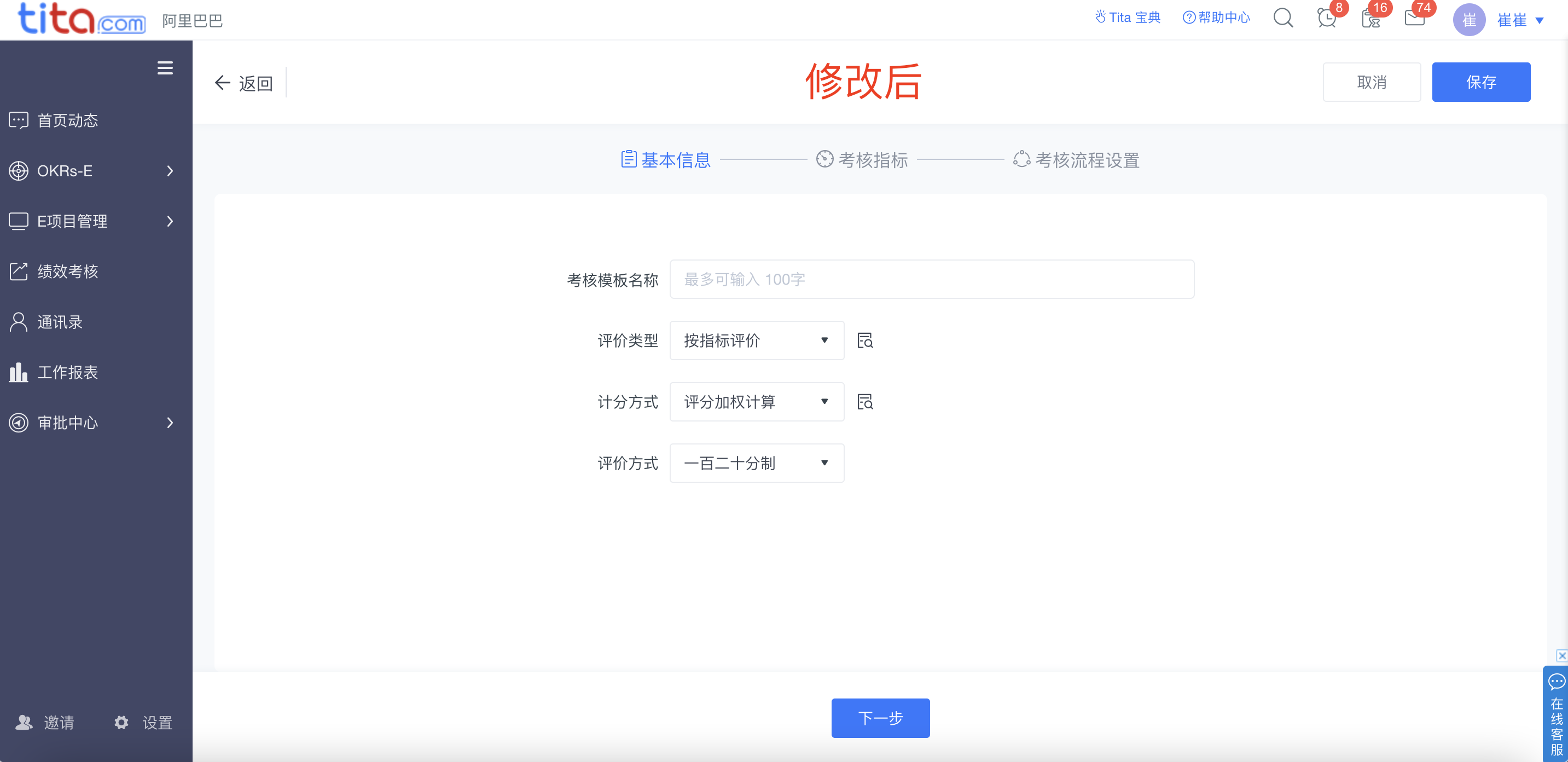Open the Tita 宝典 link
The width and height of the screenshot is (1568, 762).
[1127, 18]
